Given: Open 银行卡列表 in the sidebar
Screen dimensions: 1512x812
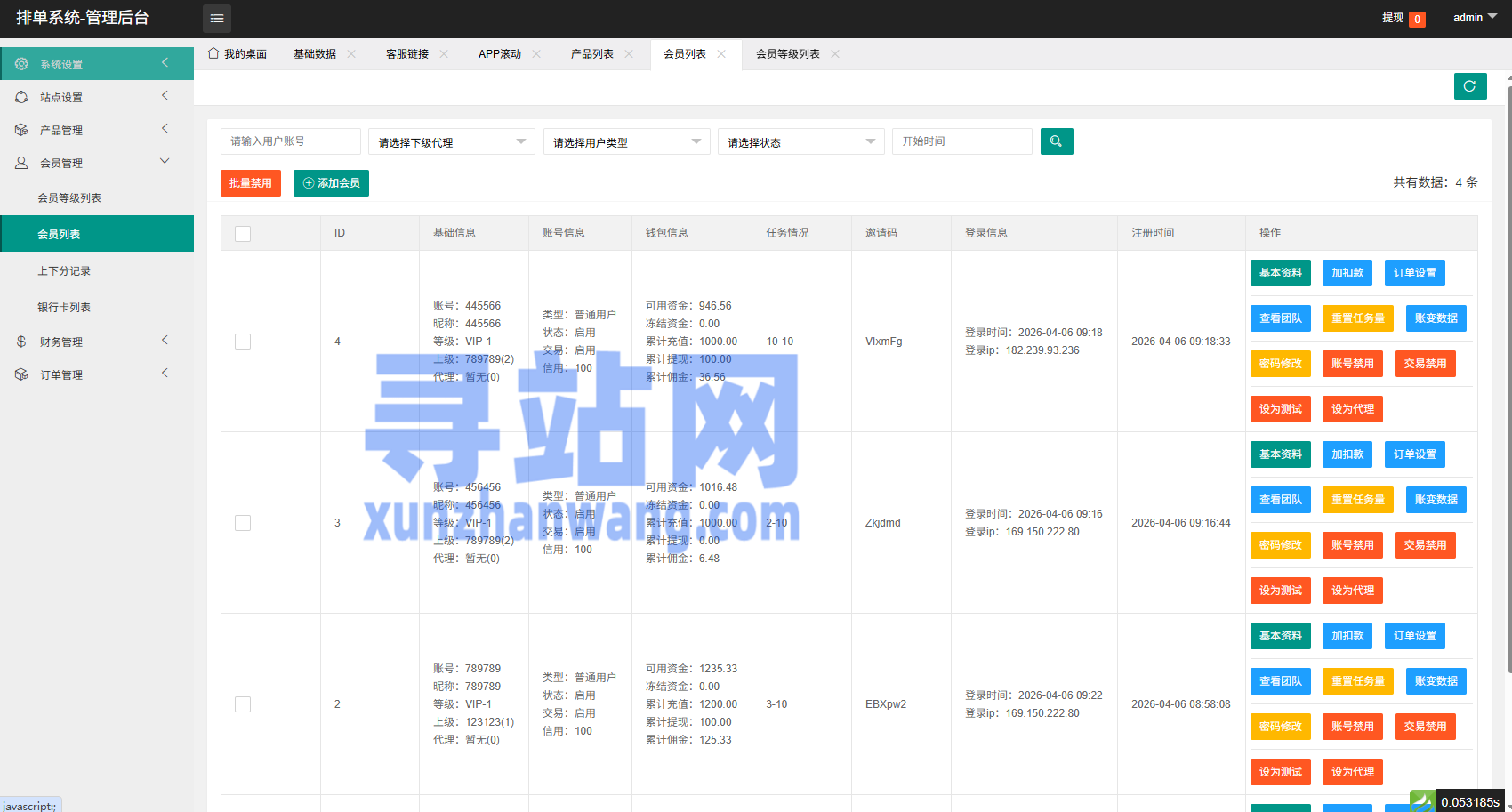Looking at the screenshot, I should tap(97, 308).
